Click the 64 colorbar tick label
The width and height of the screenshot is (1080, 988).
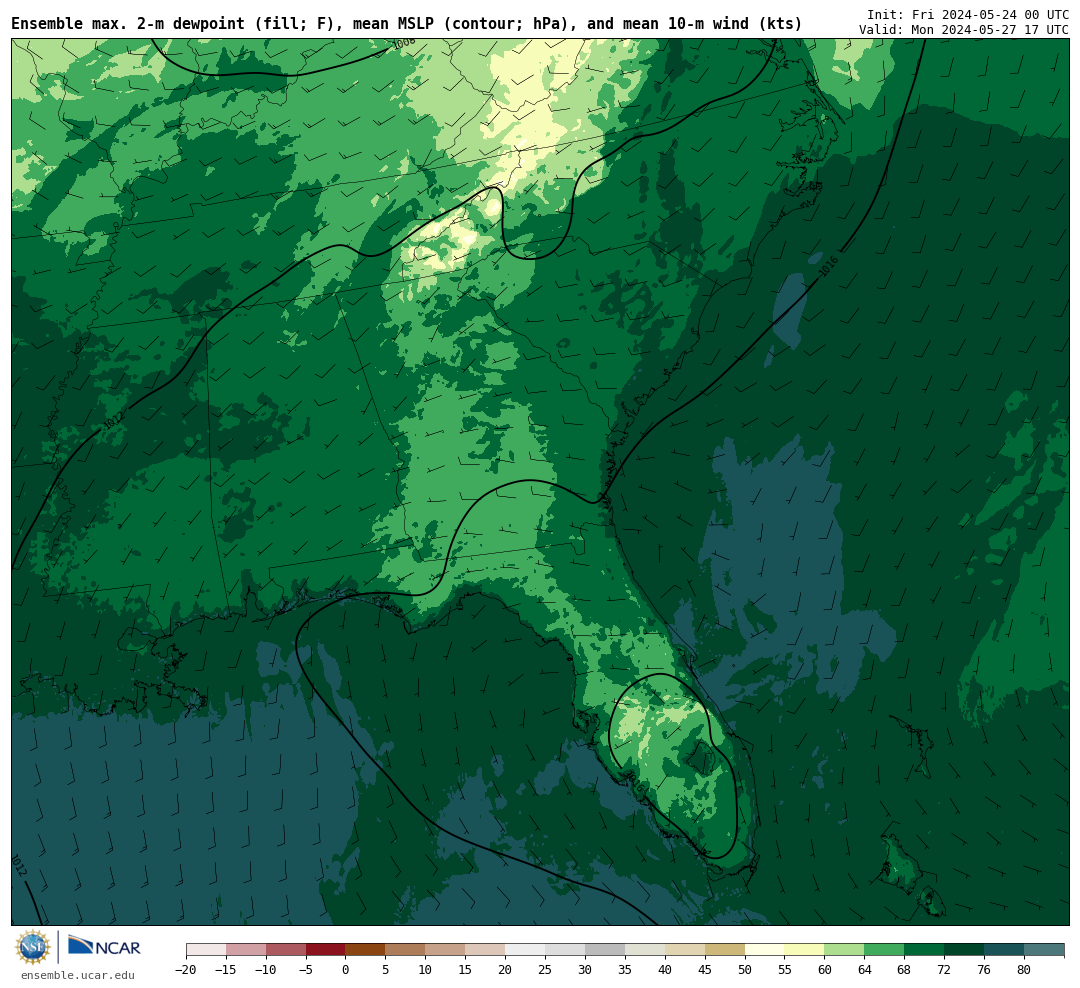pos(865,969)
